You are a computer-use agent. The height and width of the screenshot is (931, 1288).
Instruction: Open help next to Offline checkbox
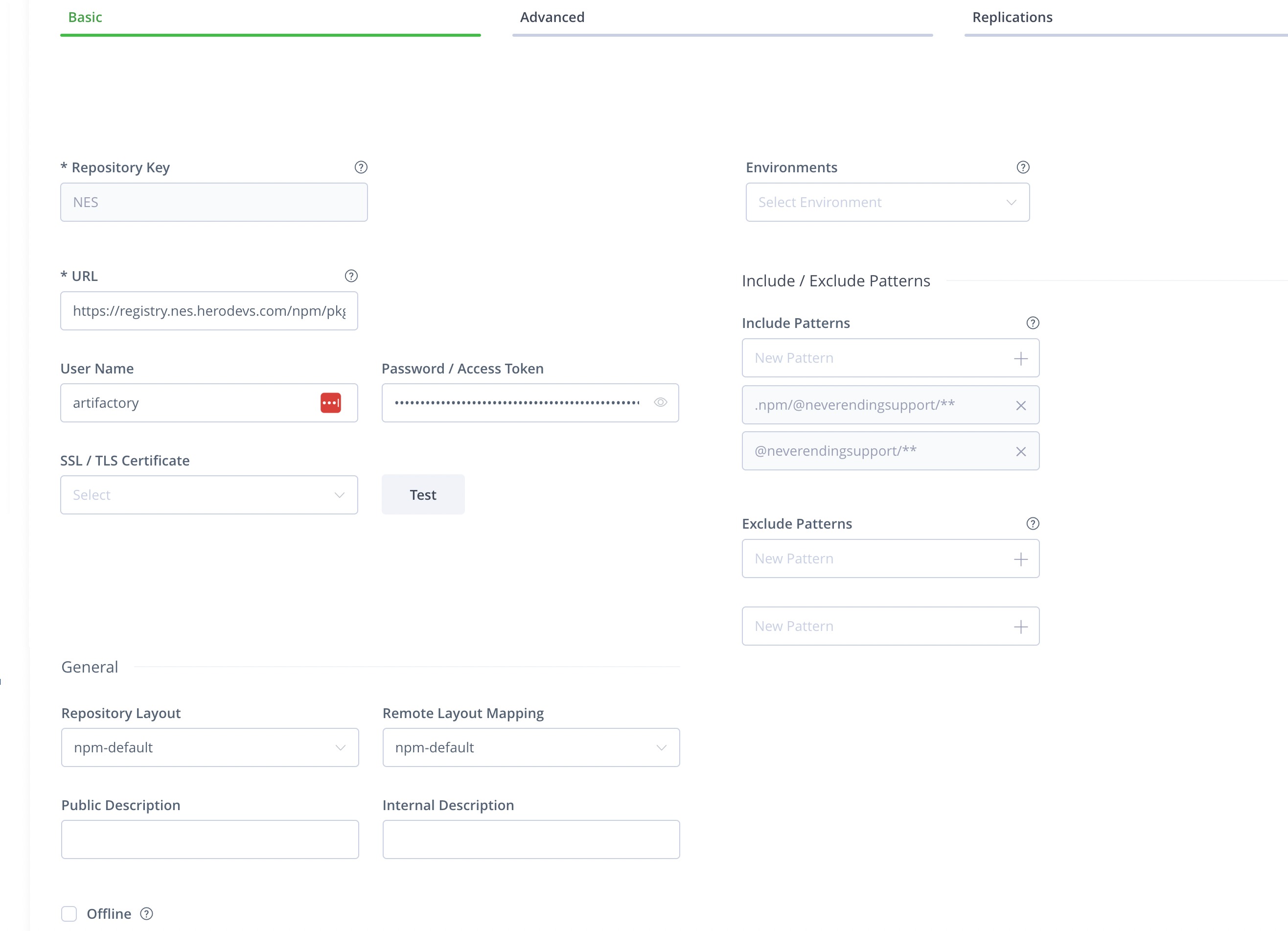(146, 913)
